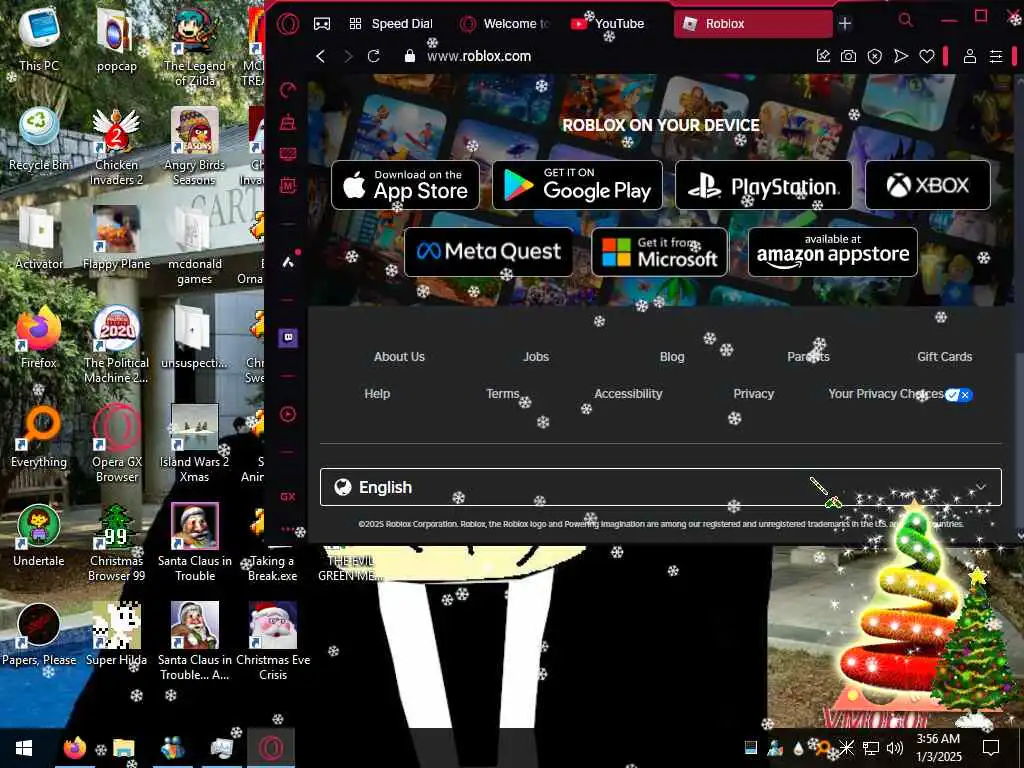Open volume control in system tray
The height and width of the screenshot is (768, 1024).
[x=895, y=748]
